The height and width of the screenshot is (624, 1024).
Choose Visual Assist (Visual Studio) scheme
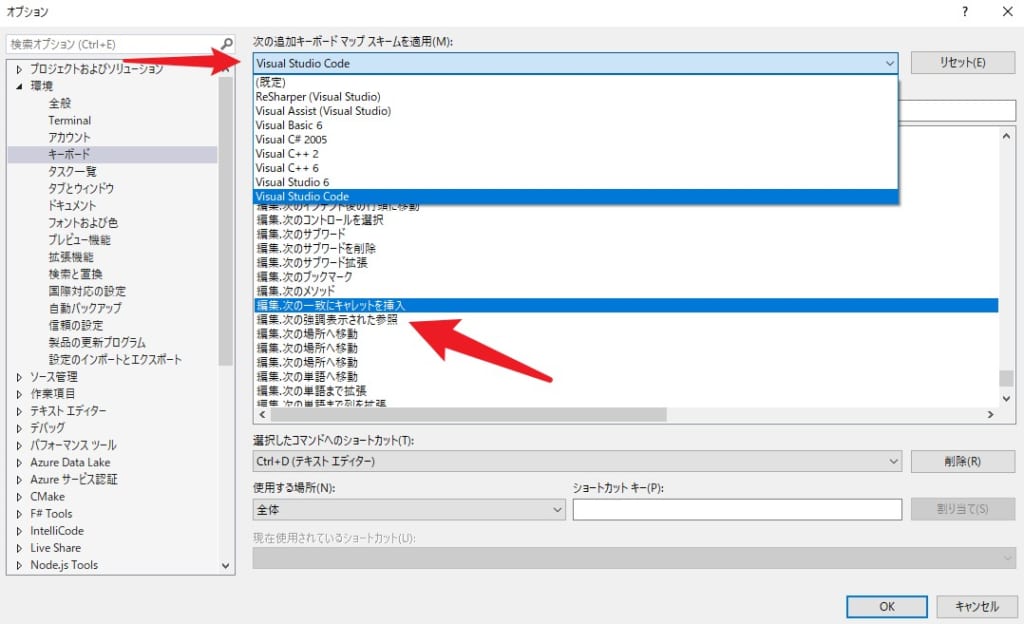(575, 111)
